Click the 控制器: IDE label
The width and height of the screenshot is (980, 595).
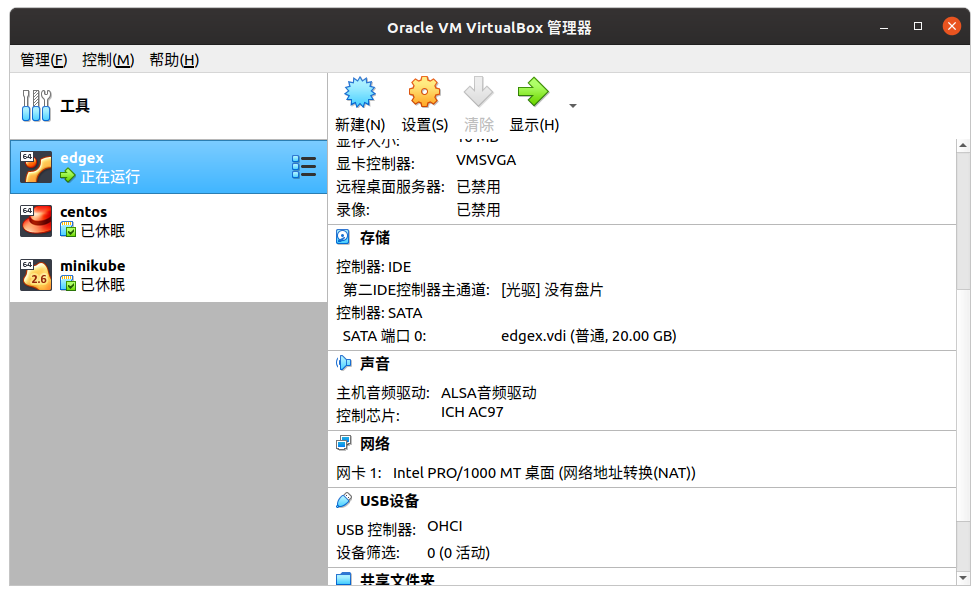tap(374, 267)
